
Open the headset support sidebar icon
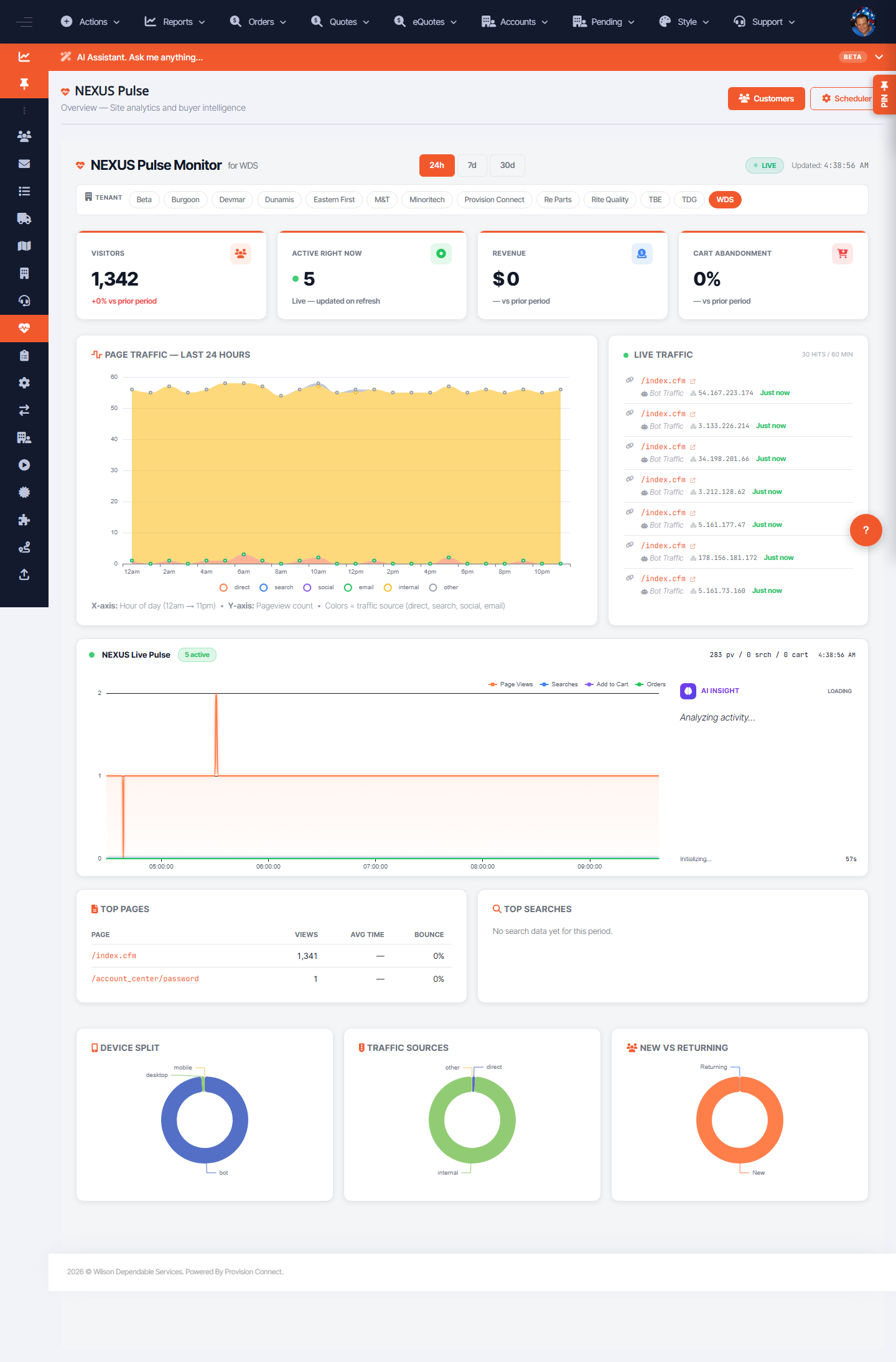(x=24, y=301)
